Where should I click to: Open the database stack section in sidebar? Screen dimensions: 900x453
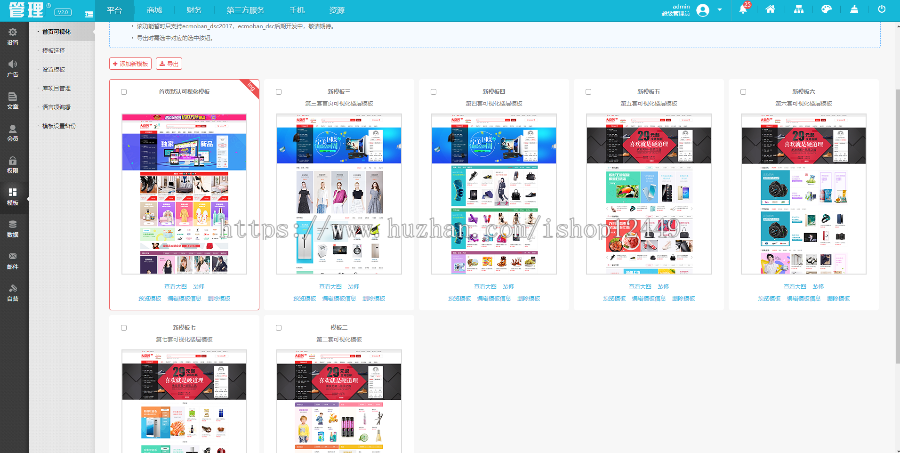[13, 229]
